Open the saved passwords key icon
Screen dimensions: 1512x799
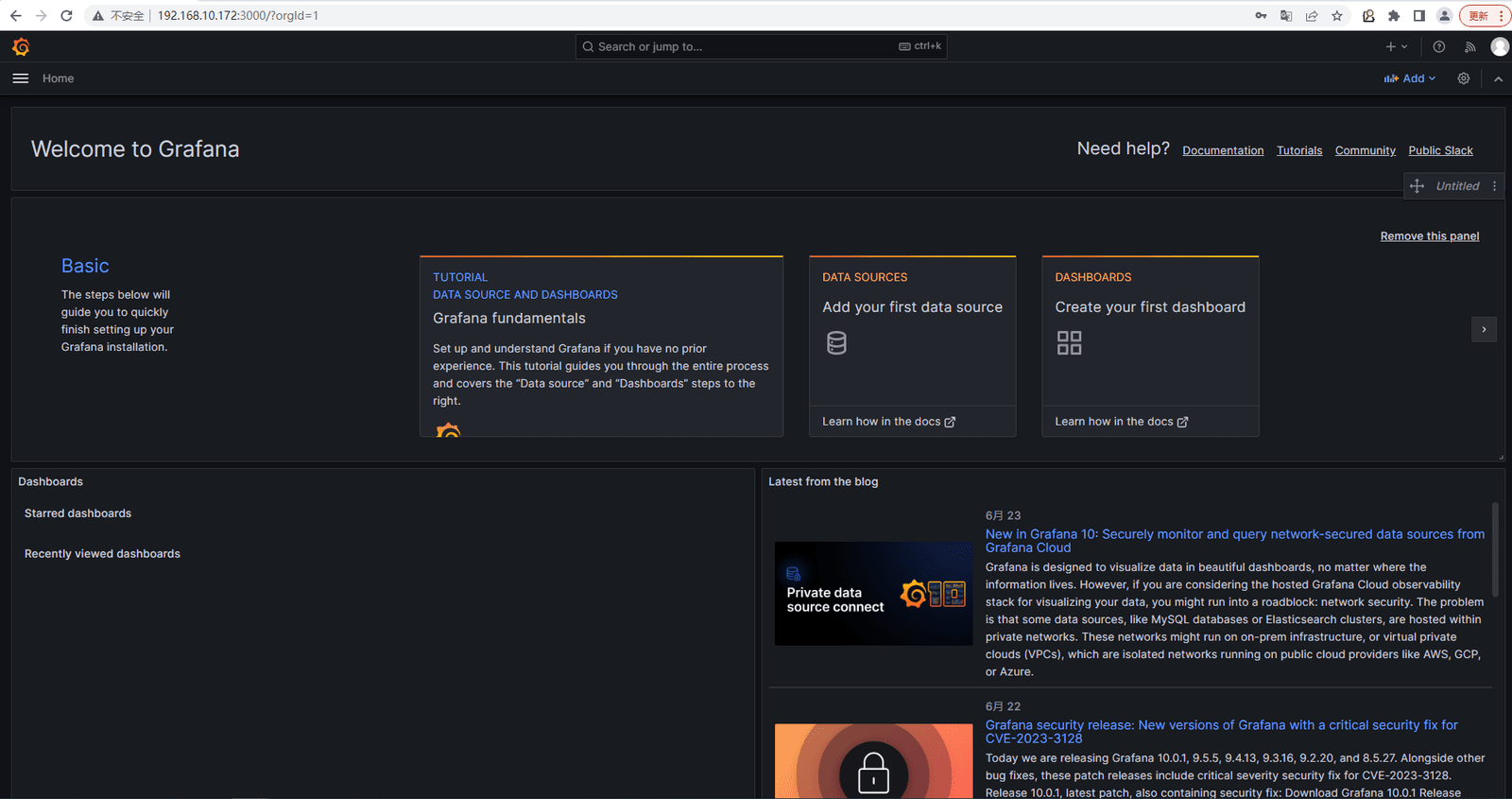pos(1261,15)
